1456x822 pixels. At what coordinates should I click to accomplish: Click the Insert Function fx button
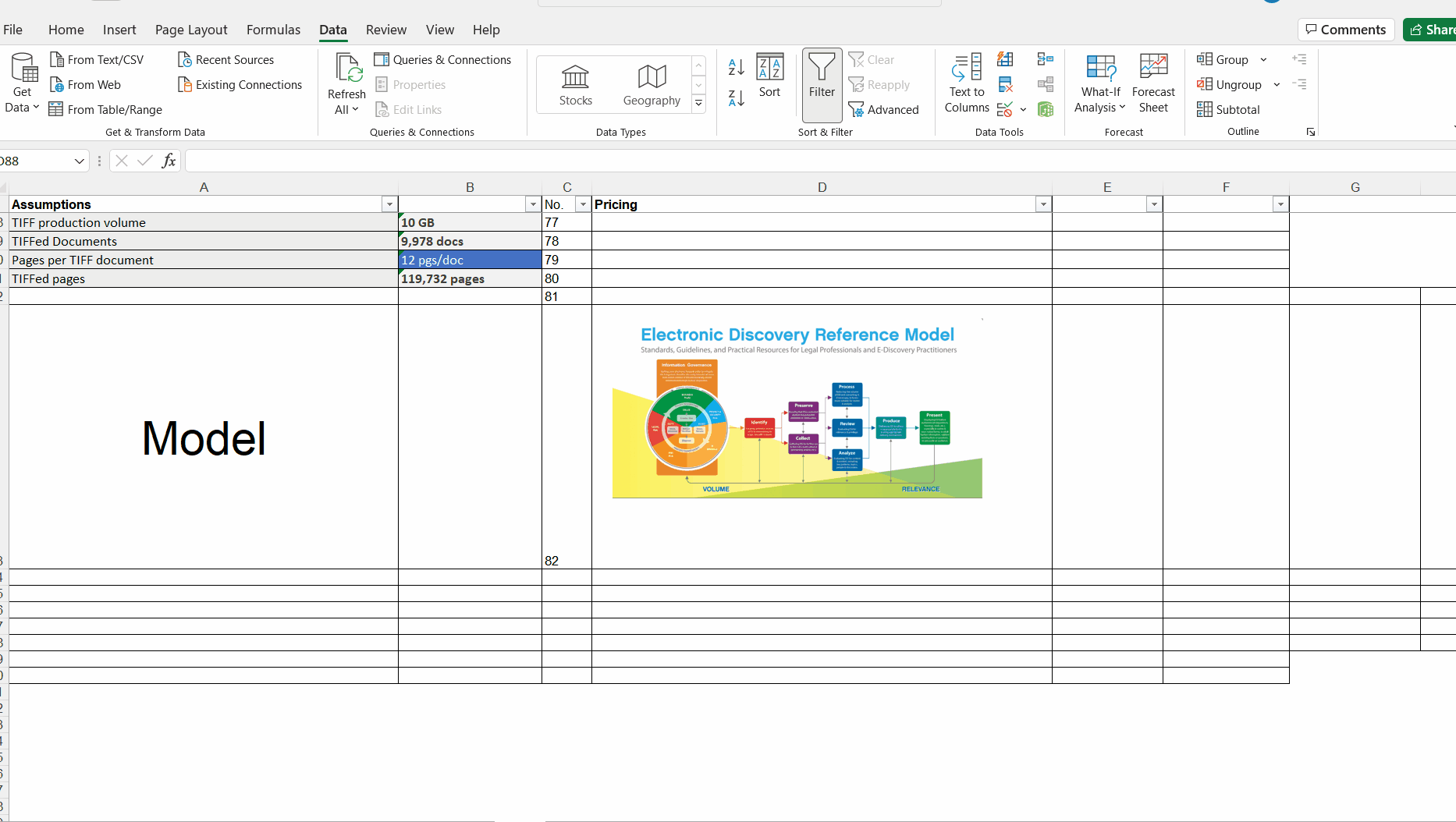click(169, 161)
